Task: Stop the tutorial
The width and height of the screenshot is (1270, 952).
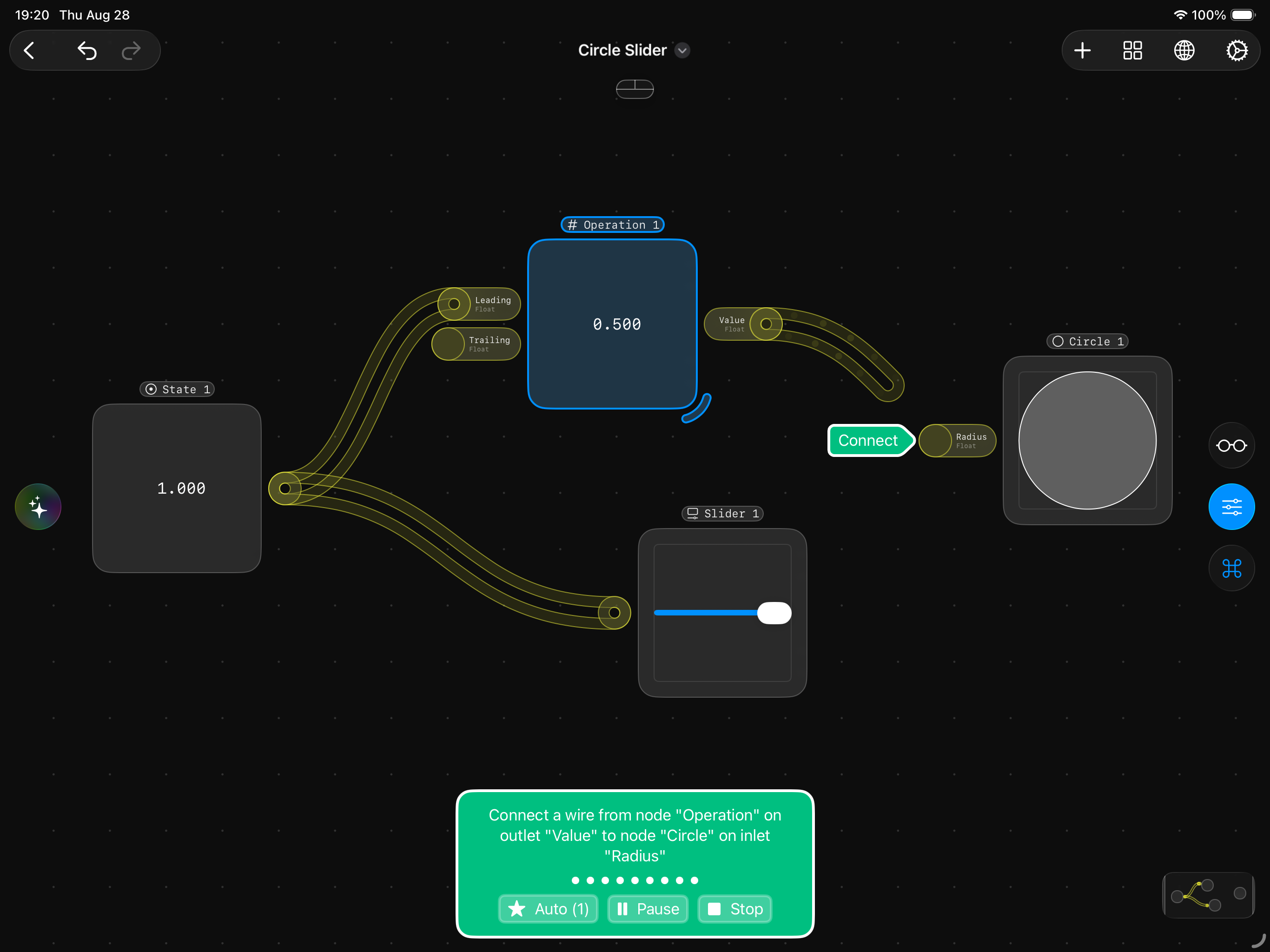Action: point(735,909)
